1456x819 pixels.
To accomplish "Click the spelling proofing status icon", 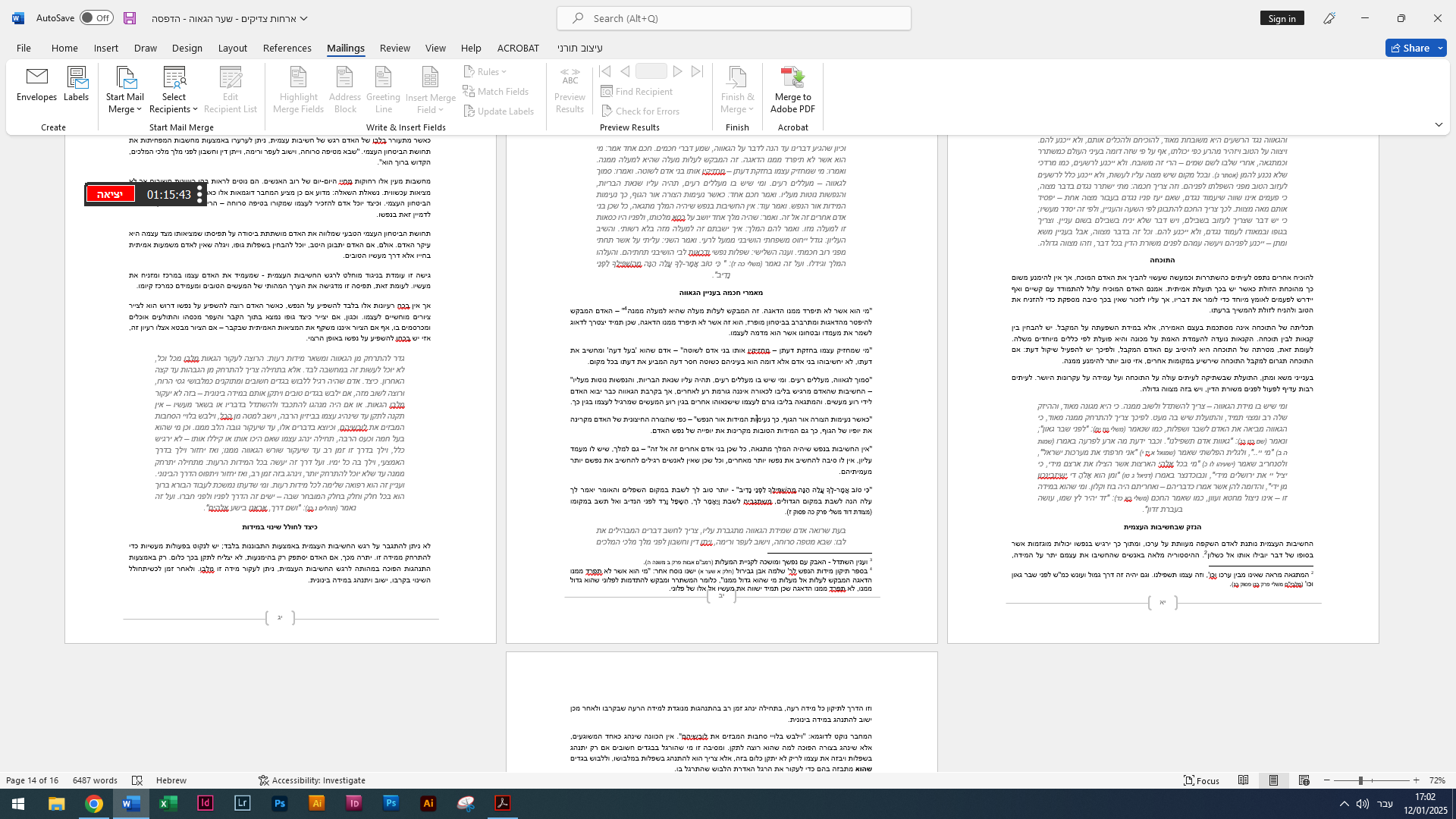I will click(137, 780).
